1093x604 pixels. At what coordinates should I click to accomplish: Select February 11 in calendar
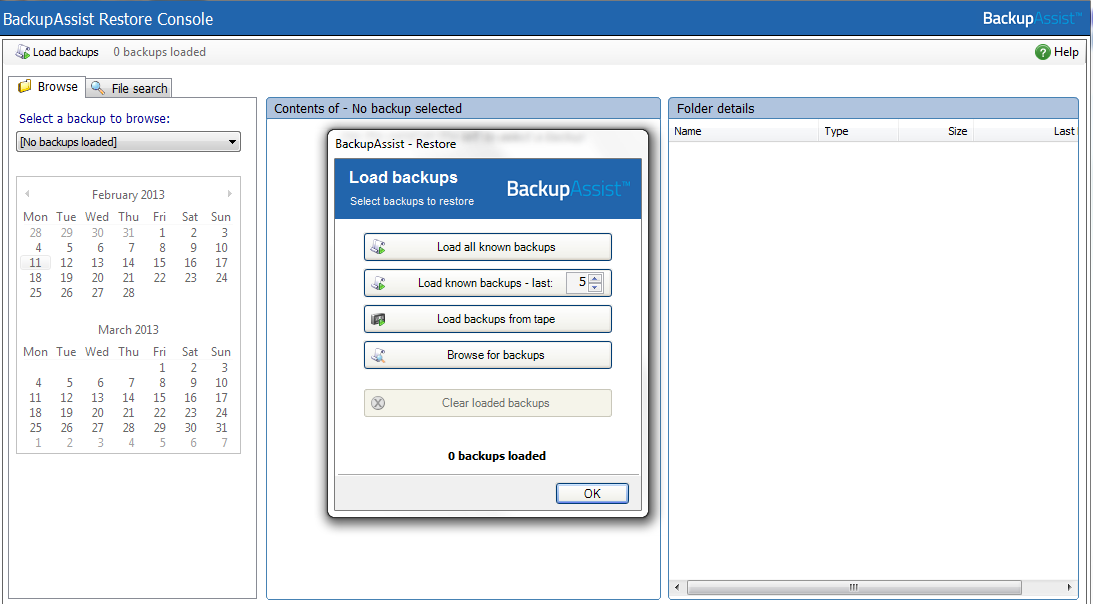tap(36, 263)
